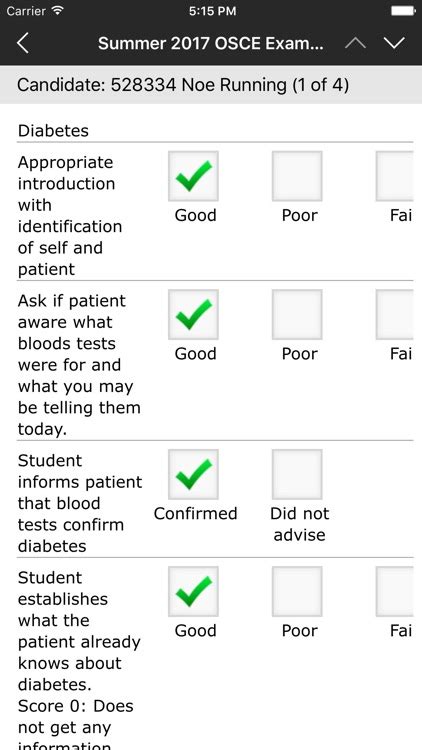This screenshot has height=750, width=422.
Task: Go to next candidate with down chevron
Action: pyautogui.click(x=394, y=44)
